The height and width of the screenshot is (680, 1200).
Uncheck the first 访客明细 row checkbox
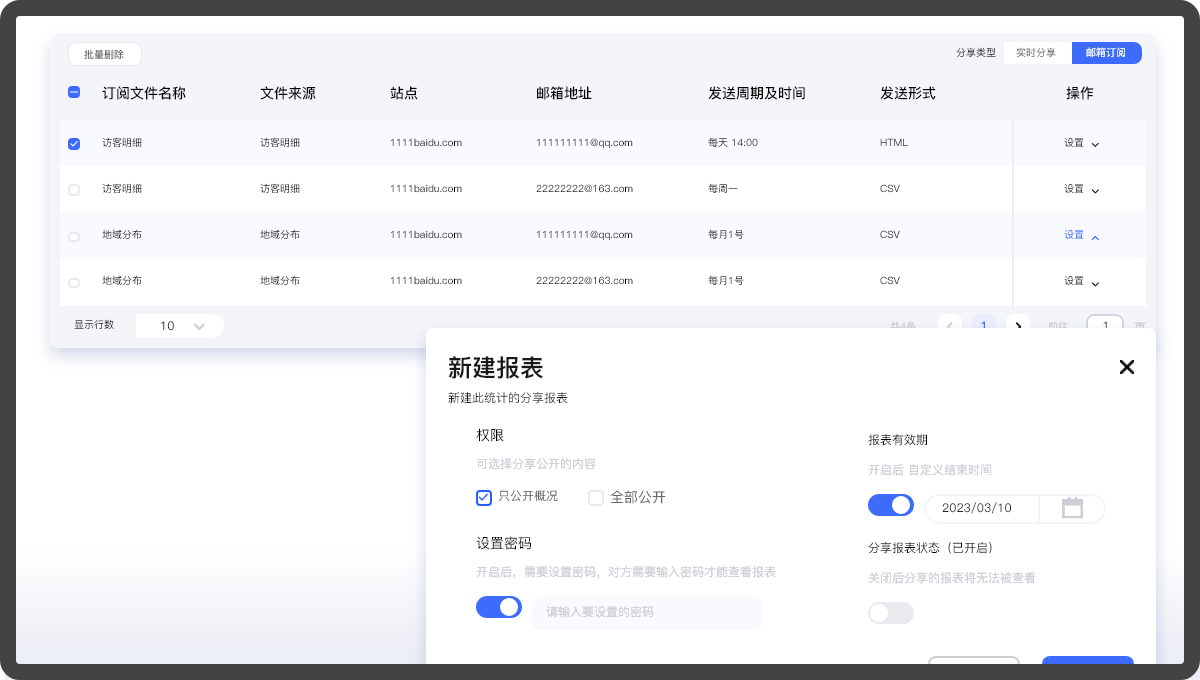coord(74,143)
